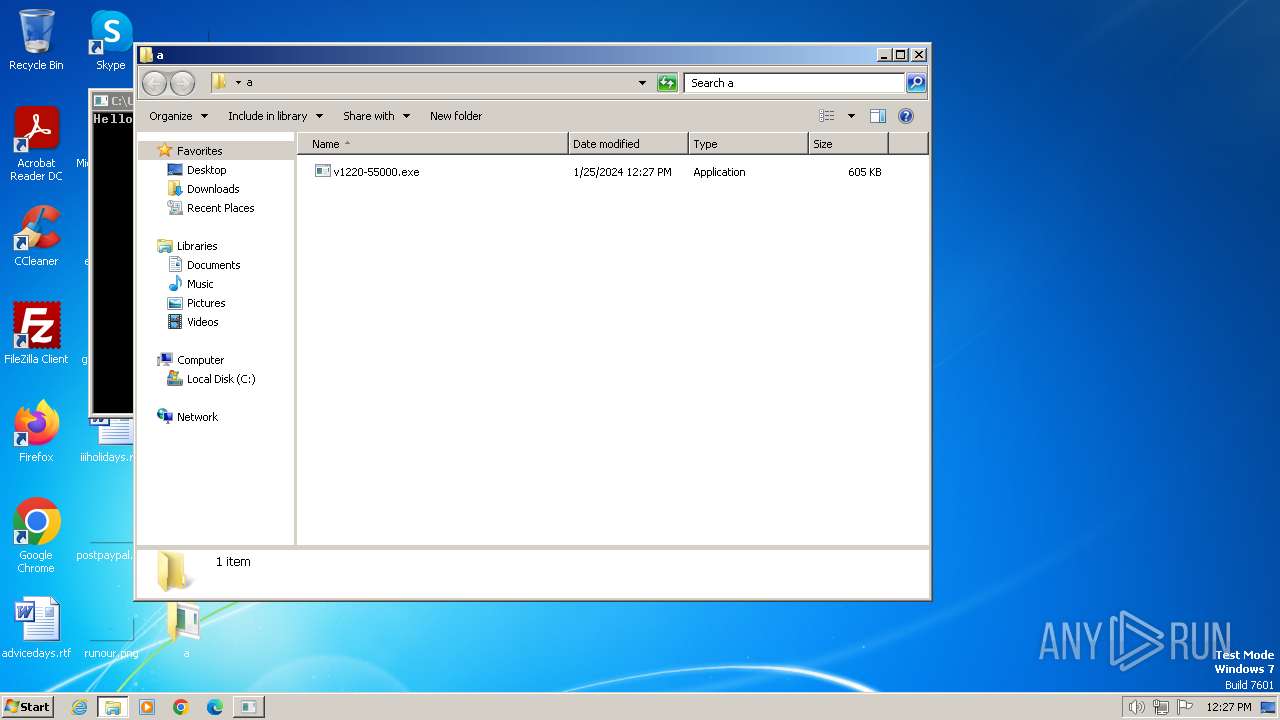The width and height of the screenshot is (1280, 720).
Task: Change your view icon in toolbar
Action: coord(826,116)
